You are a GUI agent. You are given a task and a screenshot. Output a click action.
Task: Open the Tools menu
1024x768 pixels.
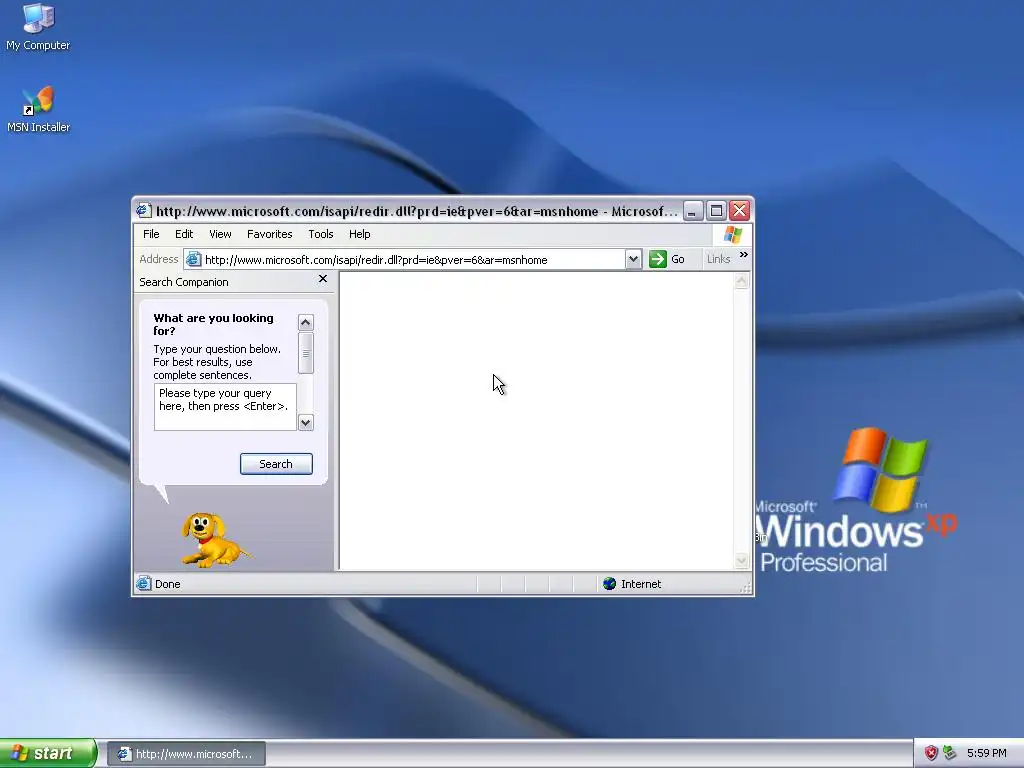[x=321, y=234]
